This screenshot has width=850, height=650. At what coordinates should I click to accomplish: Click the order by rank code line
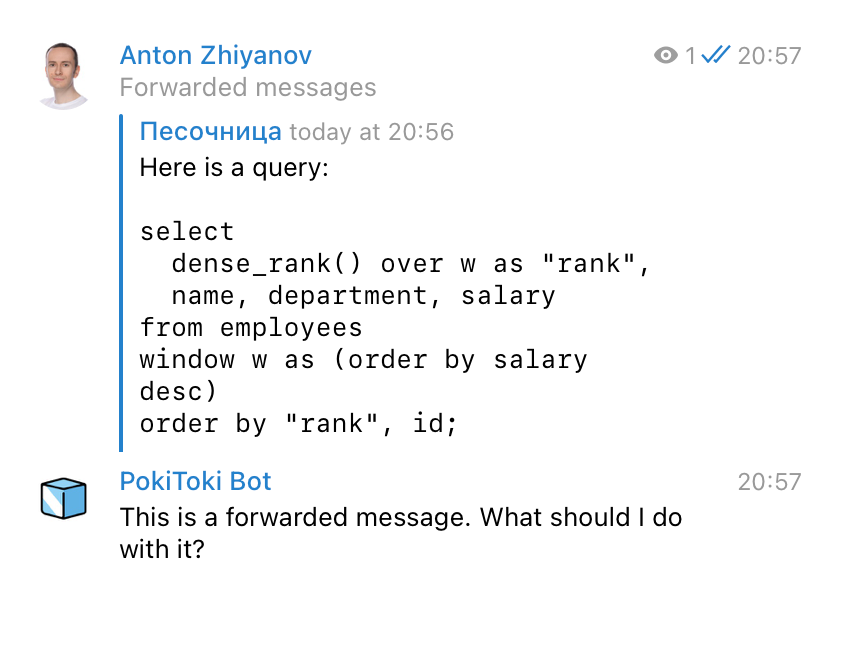(299, 424)
